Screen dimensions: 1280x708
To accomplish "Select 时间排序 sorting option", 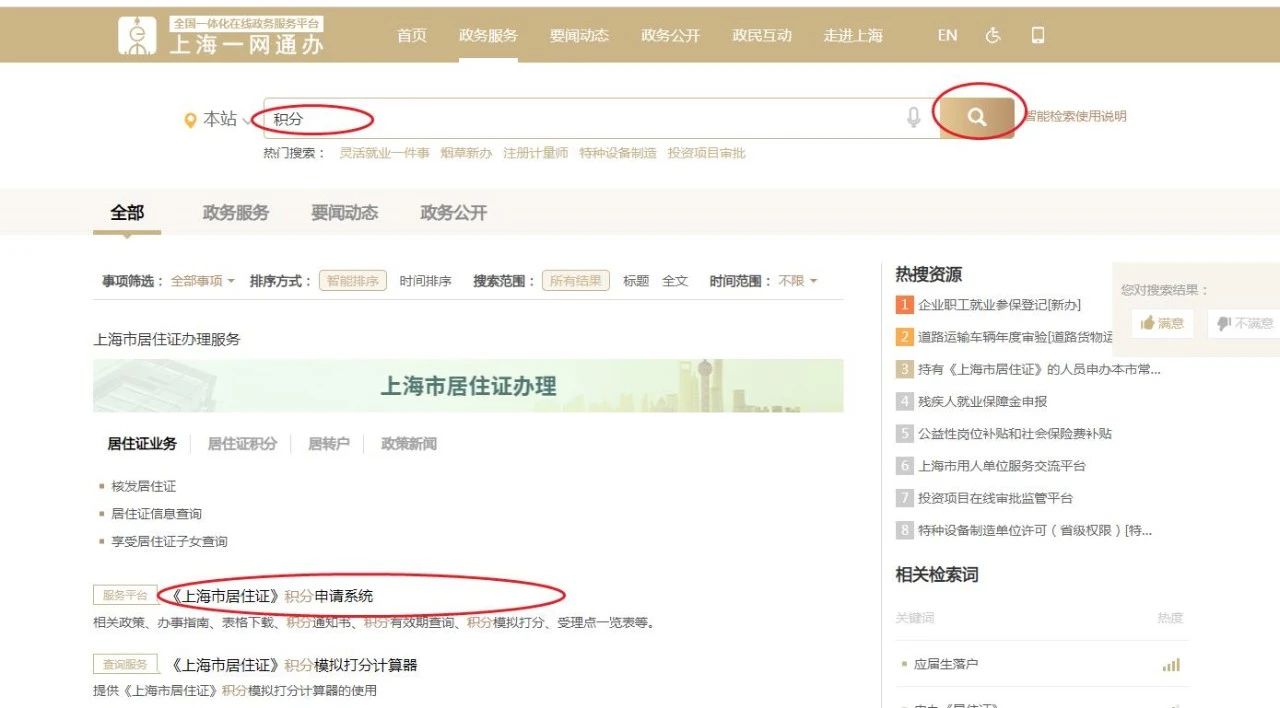I will point(426,281).
